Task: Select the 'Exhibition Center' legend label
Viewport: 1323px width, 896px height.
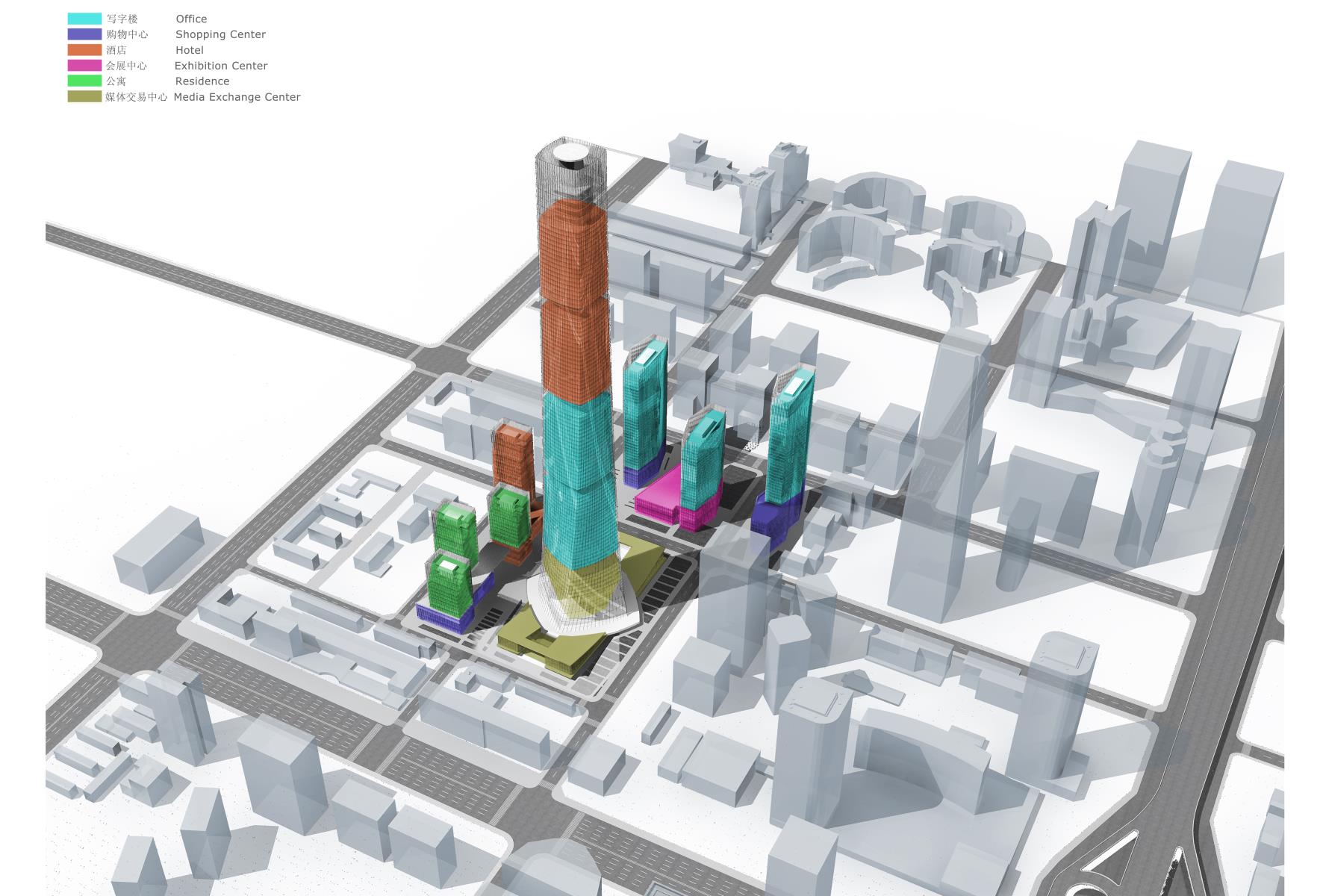Action: (x=221, y=66)
